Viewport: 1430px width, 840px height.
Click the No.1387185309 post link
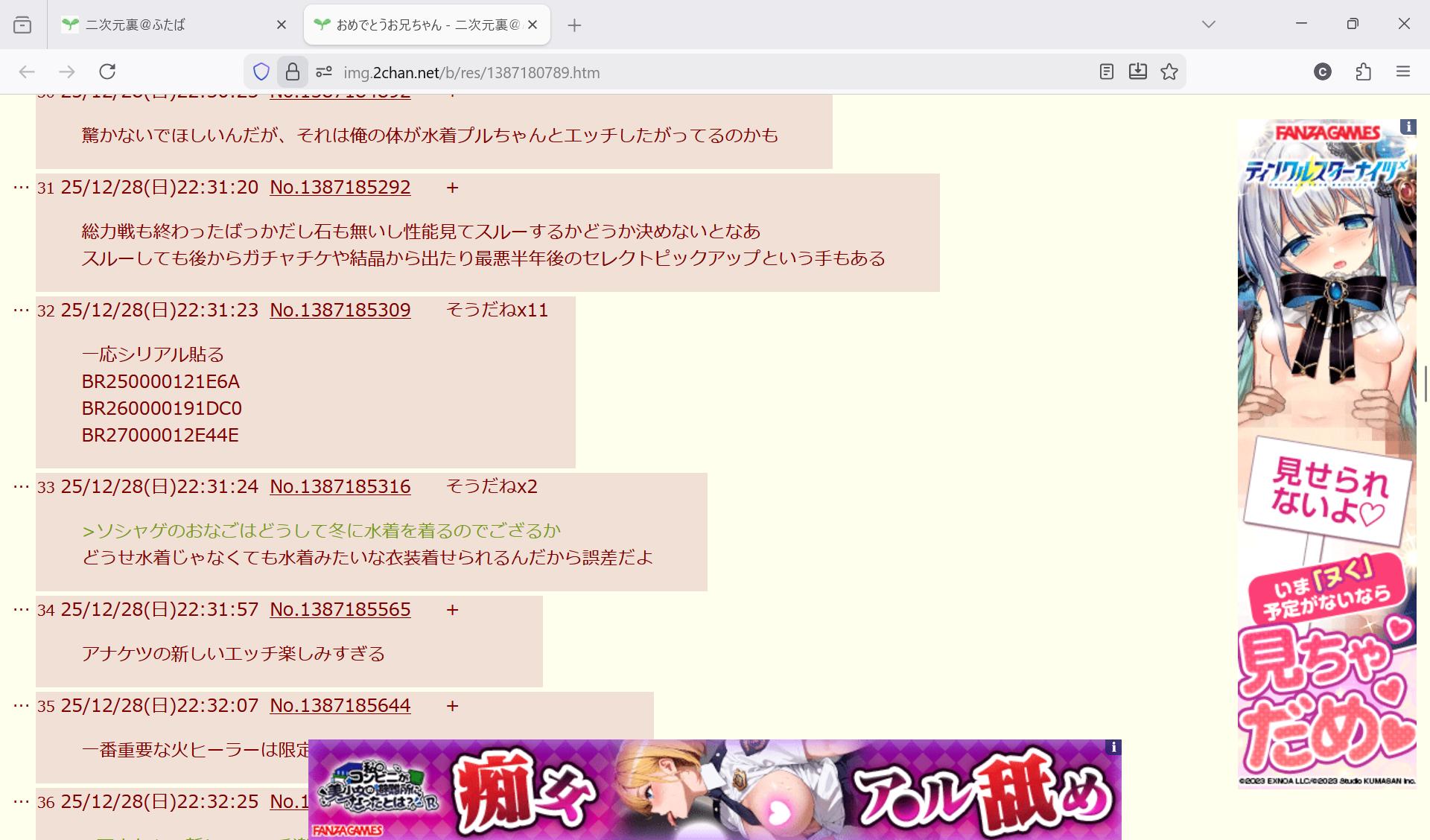[340, 310]
